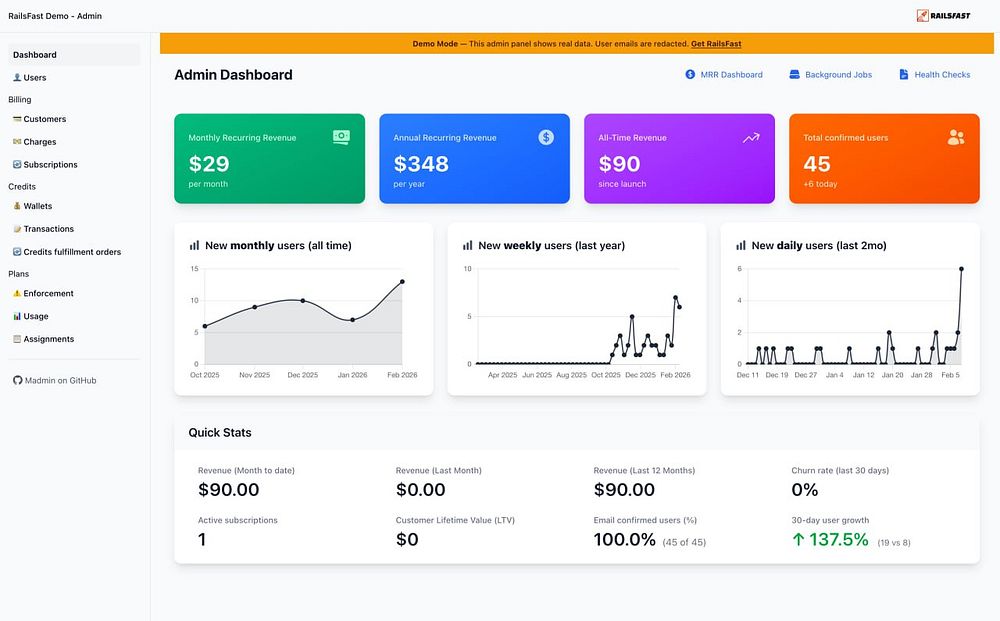Image resolution: width=1000 pixels, height=621 pixels.
Task: Click the Wallets bag icon in sidebar
Action: pyautogui.click(x=17, y=206)
